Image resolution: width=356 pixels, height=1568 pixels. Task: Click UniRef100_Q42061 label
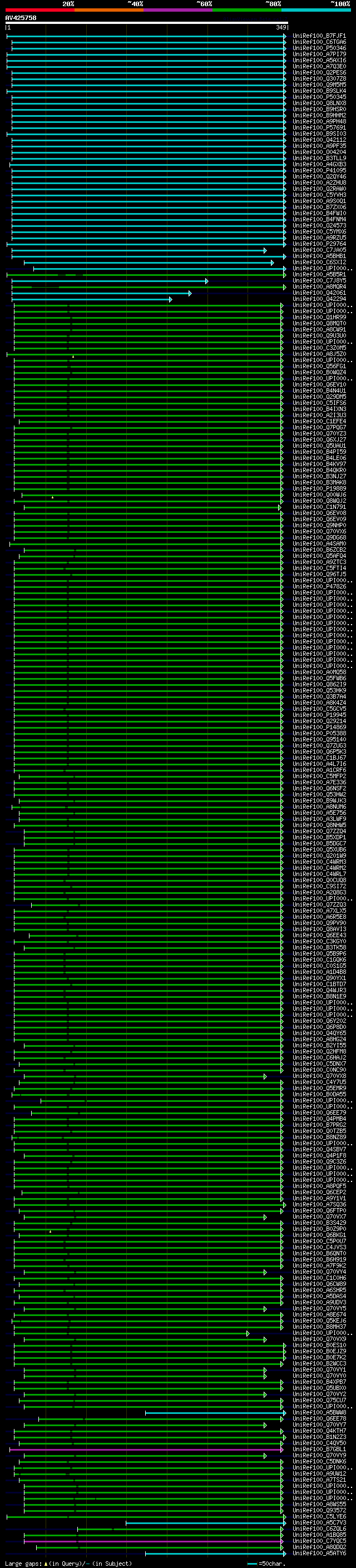[x=319, y=293]
